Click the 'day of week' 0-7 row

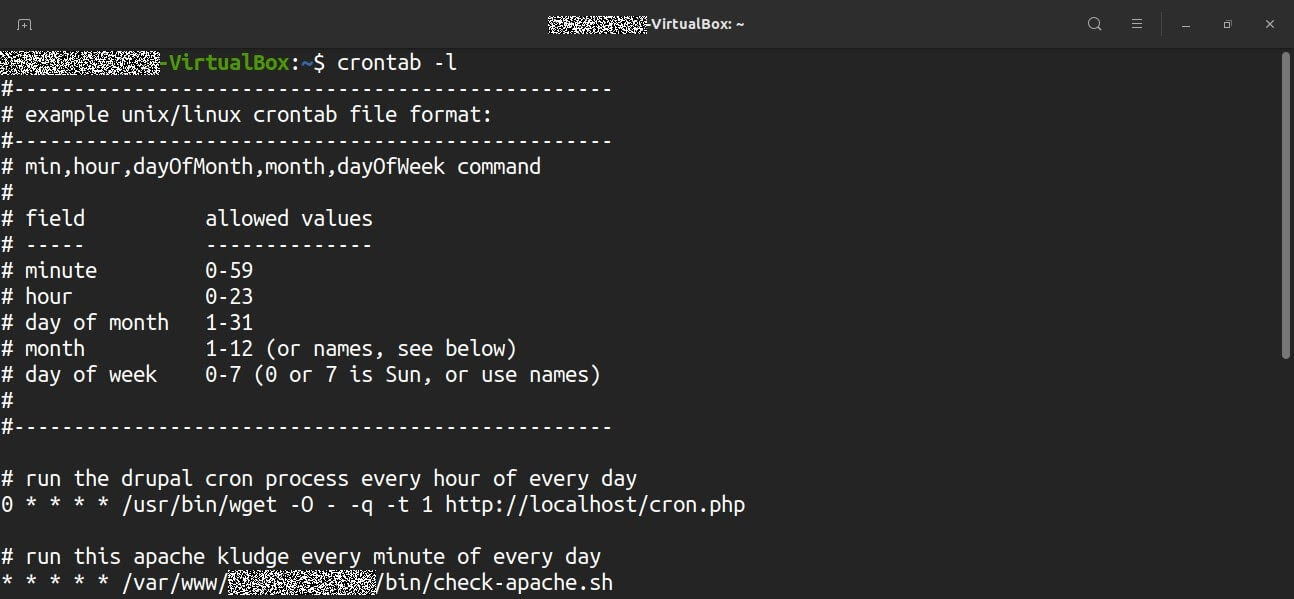click(x=300, y=375)
